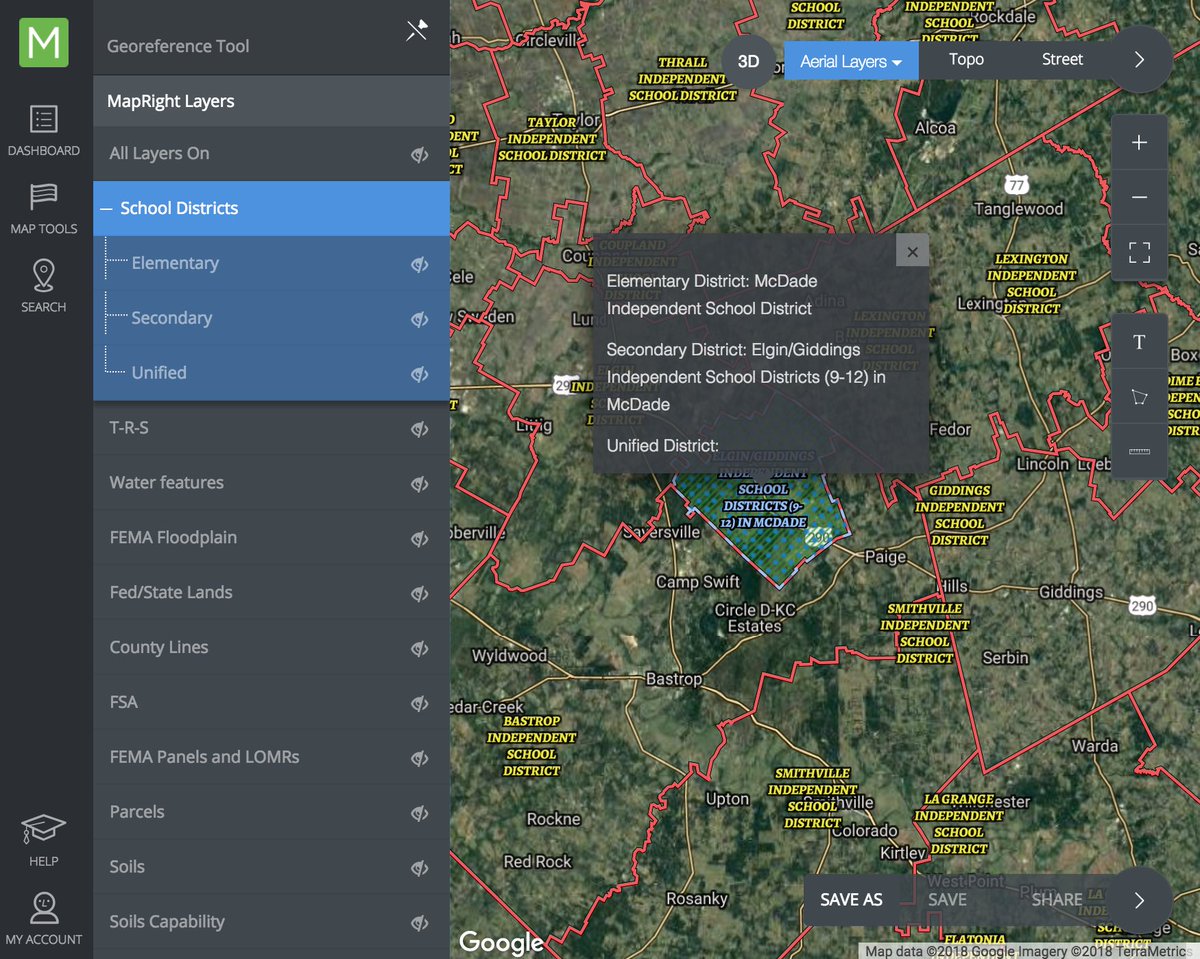Select the Fed/State Lands layer row

271,593
